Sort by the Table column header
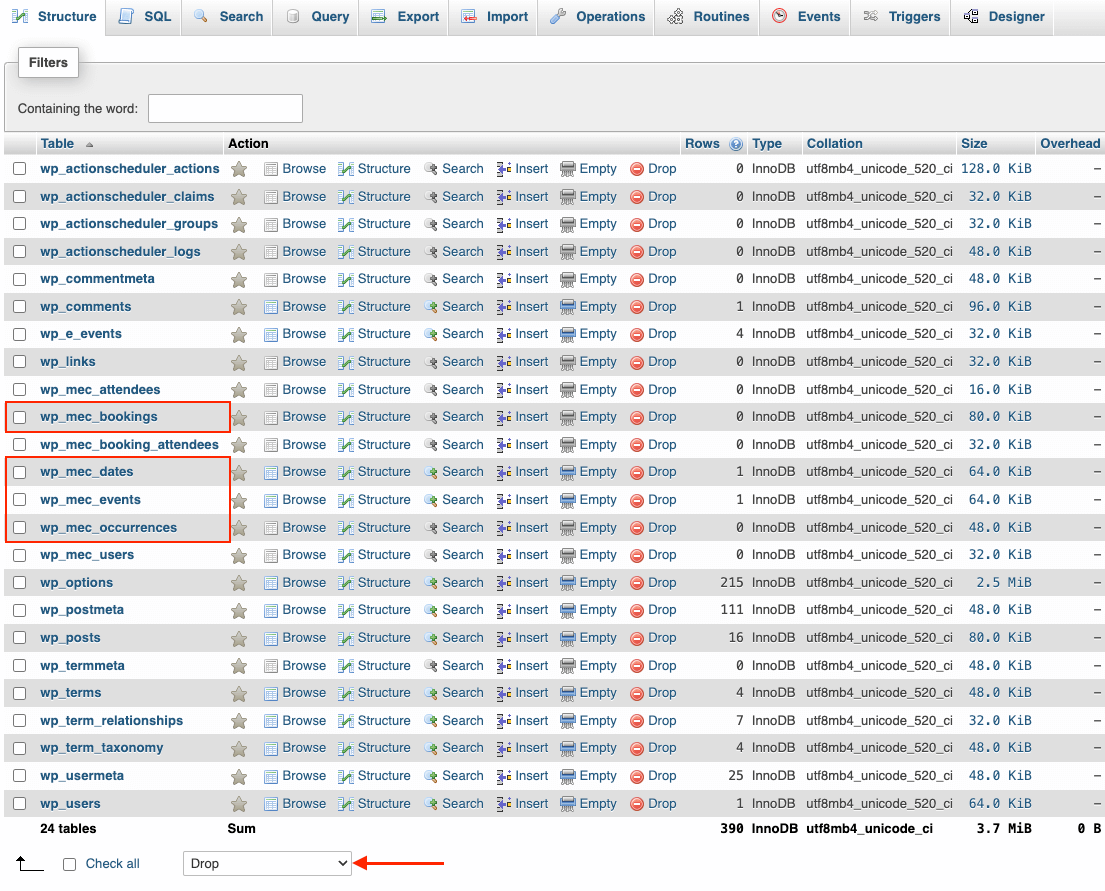1105x891 pixels. tap(58, 144)
